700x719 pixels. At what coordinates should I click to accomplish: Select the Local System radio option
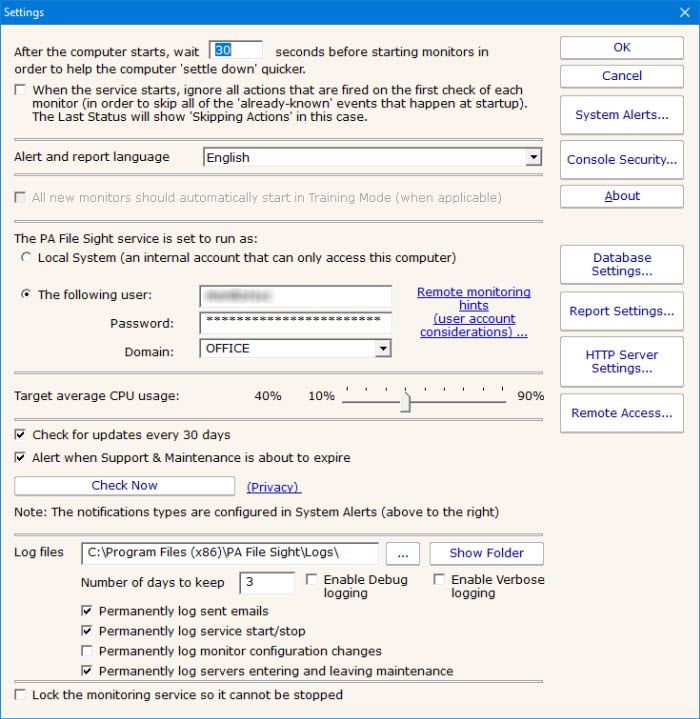25,258
